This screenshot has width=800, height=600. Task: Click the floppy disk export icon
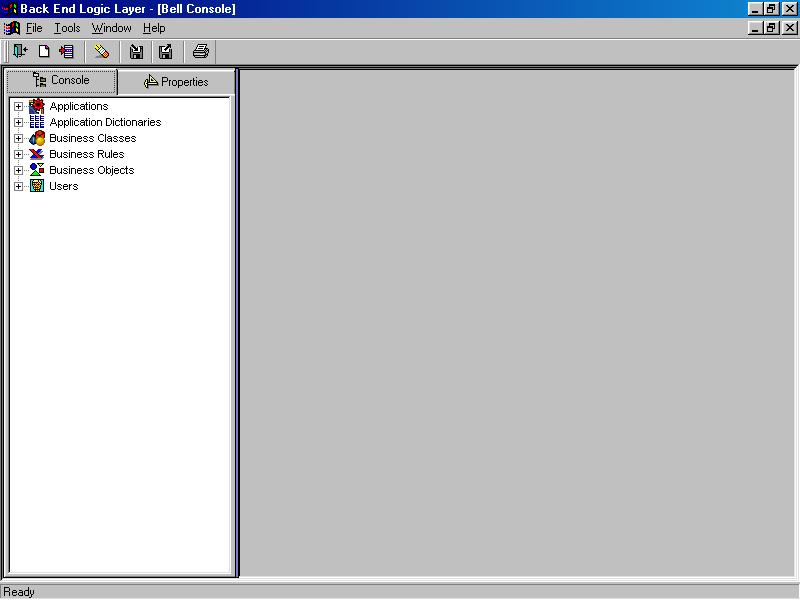166,52
